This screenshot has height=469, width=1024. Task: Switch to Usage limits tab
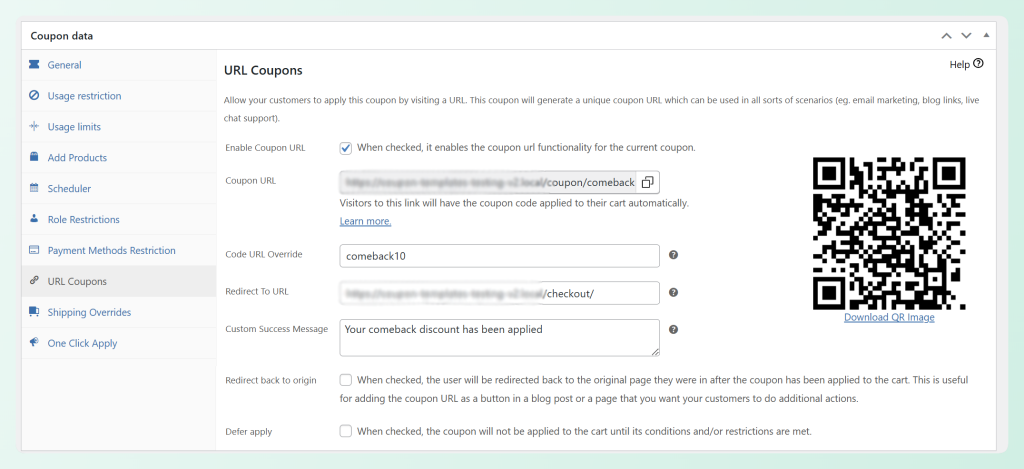pos(119,127)
